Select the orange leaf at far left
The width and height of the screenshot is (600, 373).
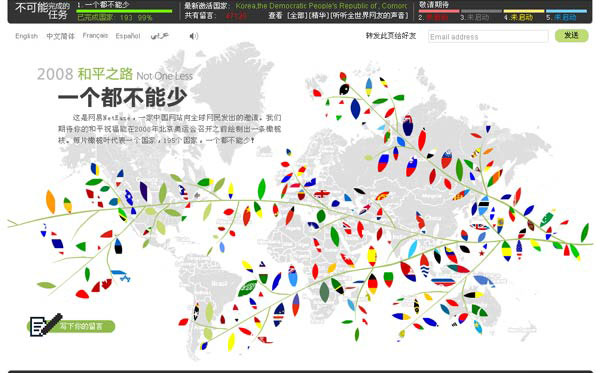click(x=51, y=202)
